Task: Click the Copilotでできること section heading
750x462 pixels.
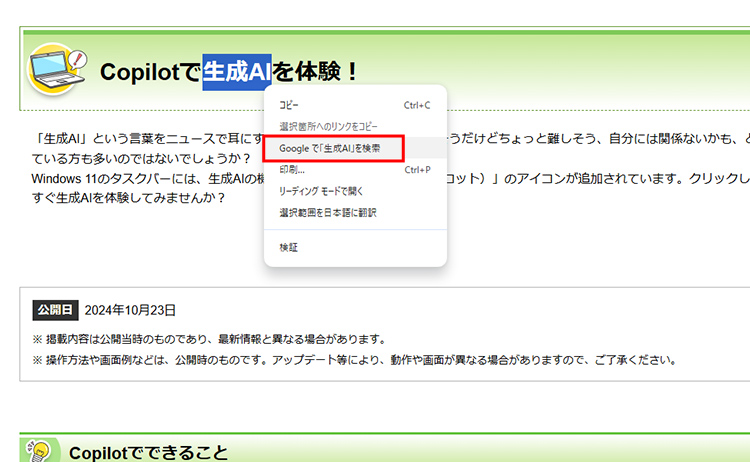Action: (x=148, y=453)
